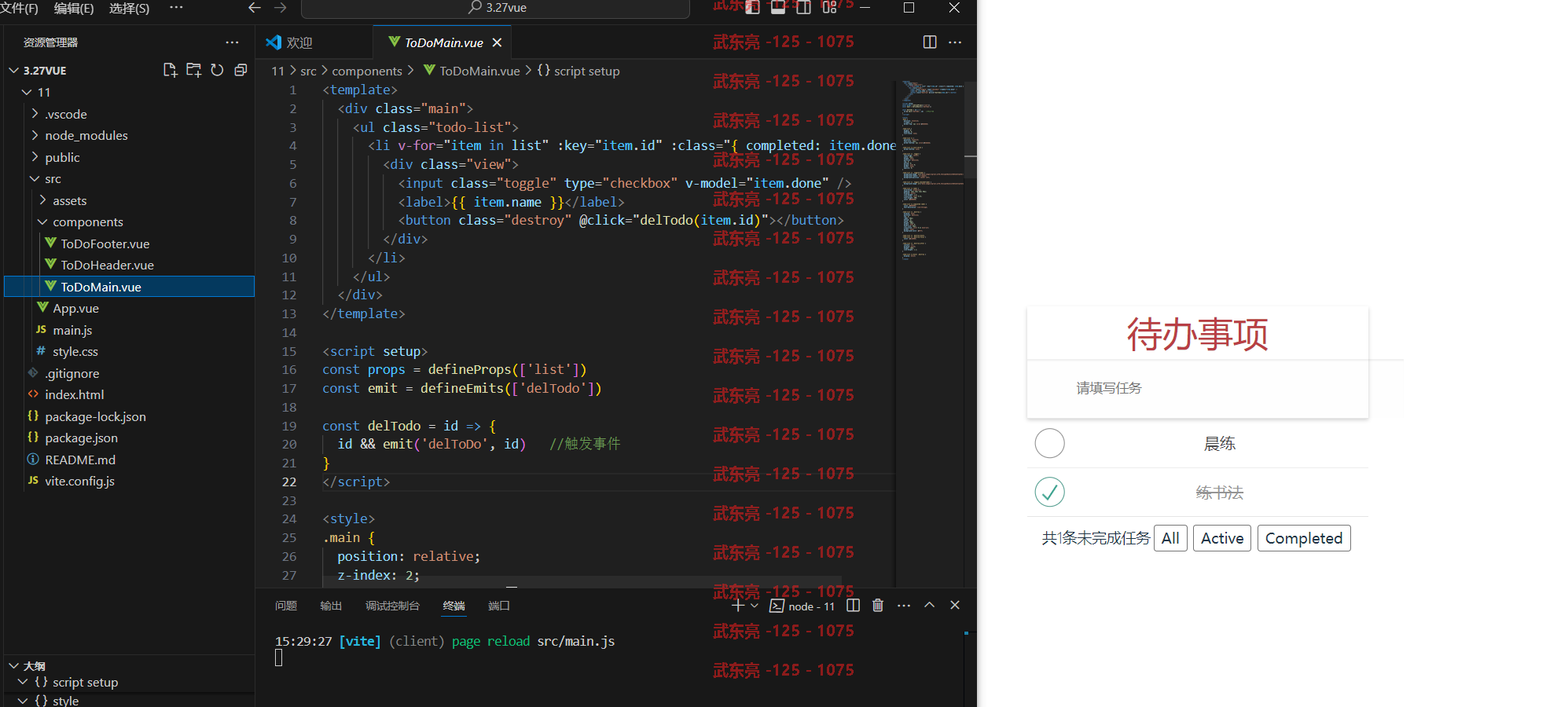This screenshot has width=1568, height=707.
Task: Collapse the 大纲 outline section
Action: [x=13, y=665]
